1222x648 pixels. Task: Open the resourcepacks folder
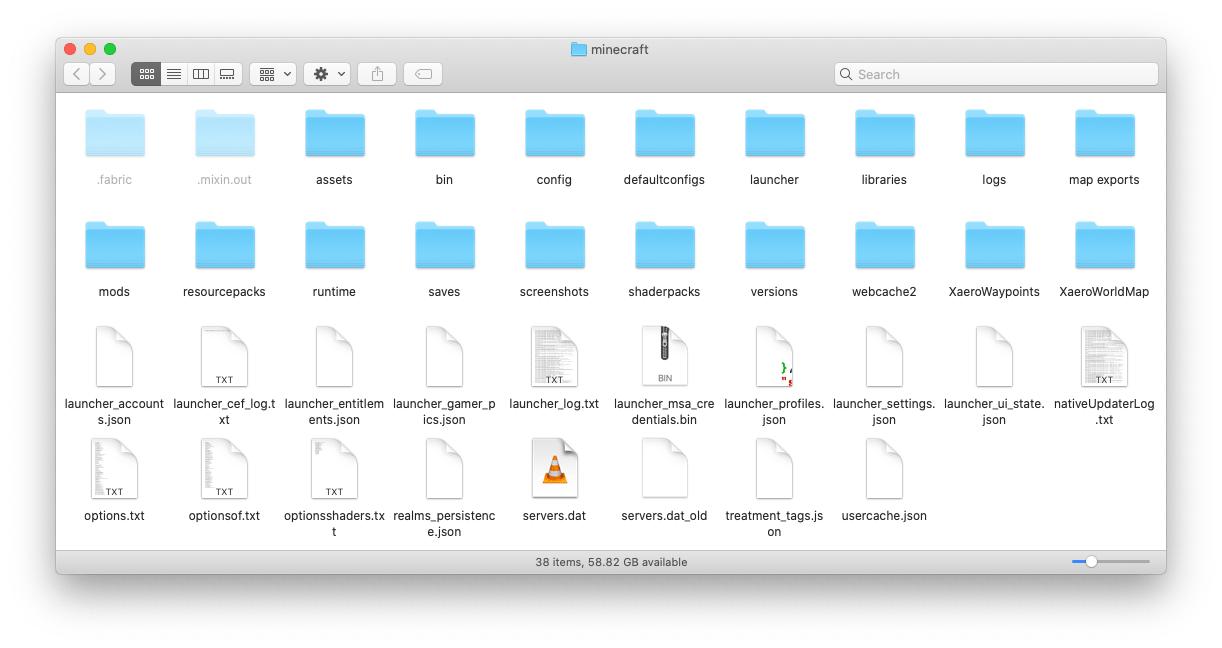pos(224,245)
